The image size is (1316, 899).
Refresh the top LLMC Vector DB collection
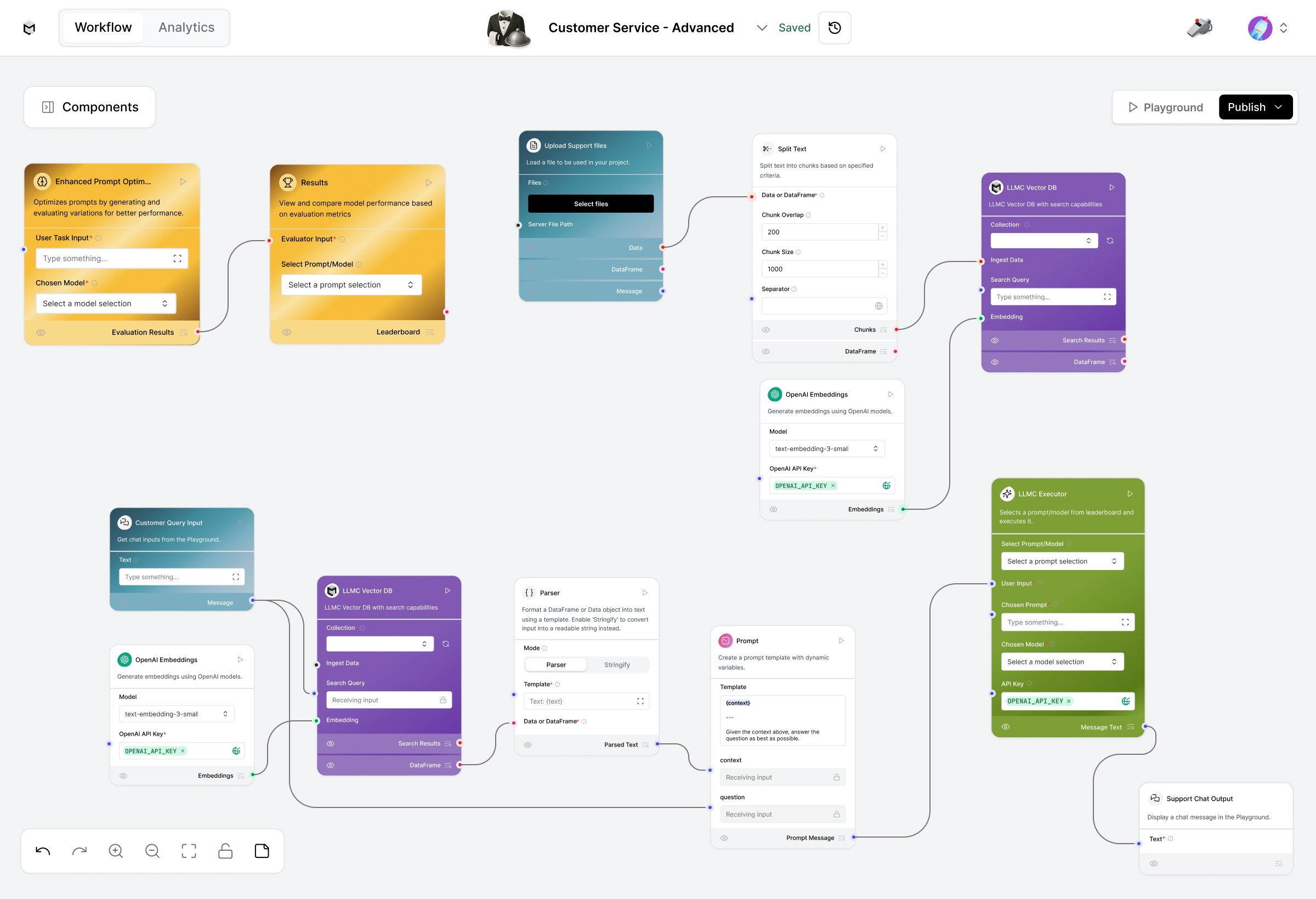pyautogui.click(x=1110, y=241)
